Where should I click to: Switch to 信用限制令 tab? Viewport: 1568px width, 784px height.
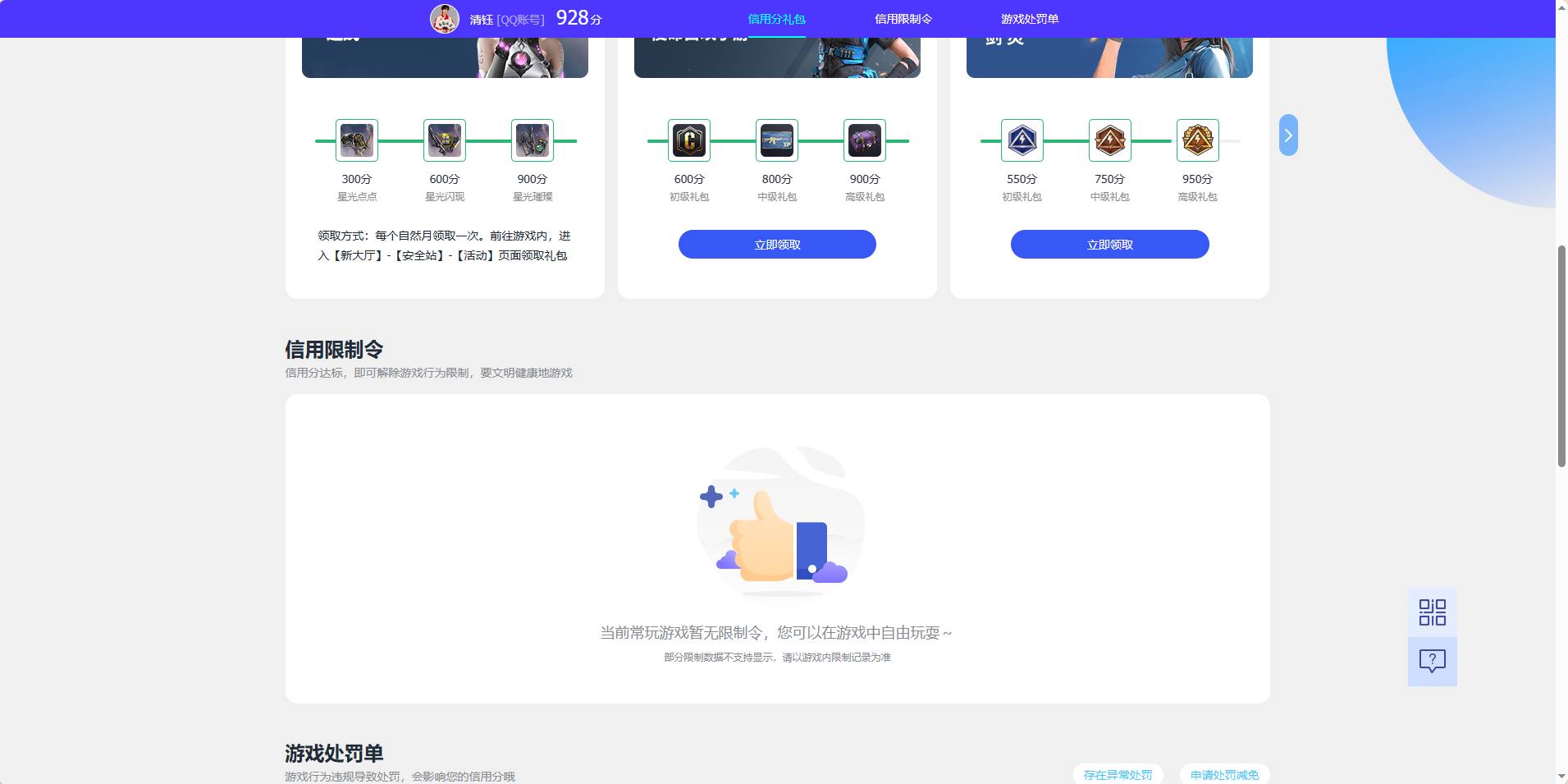(903, 19)
